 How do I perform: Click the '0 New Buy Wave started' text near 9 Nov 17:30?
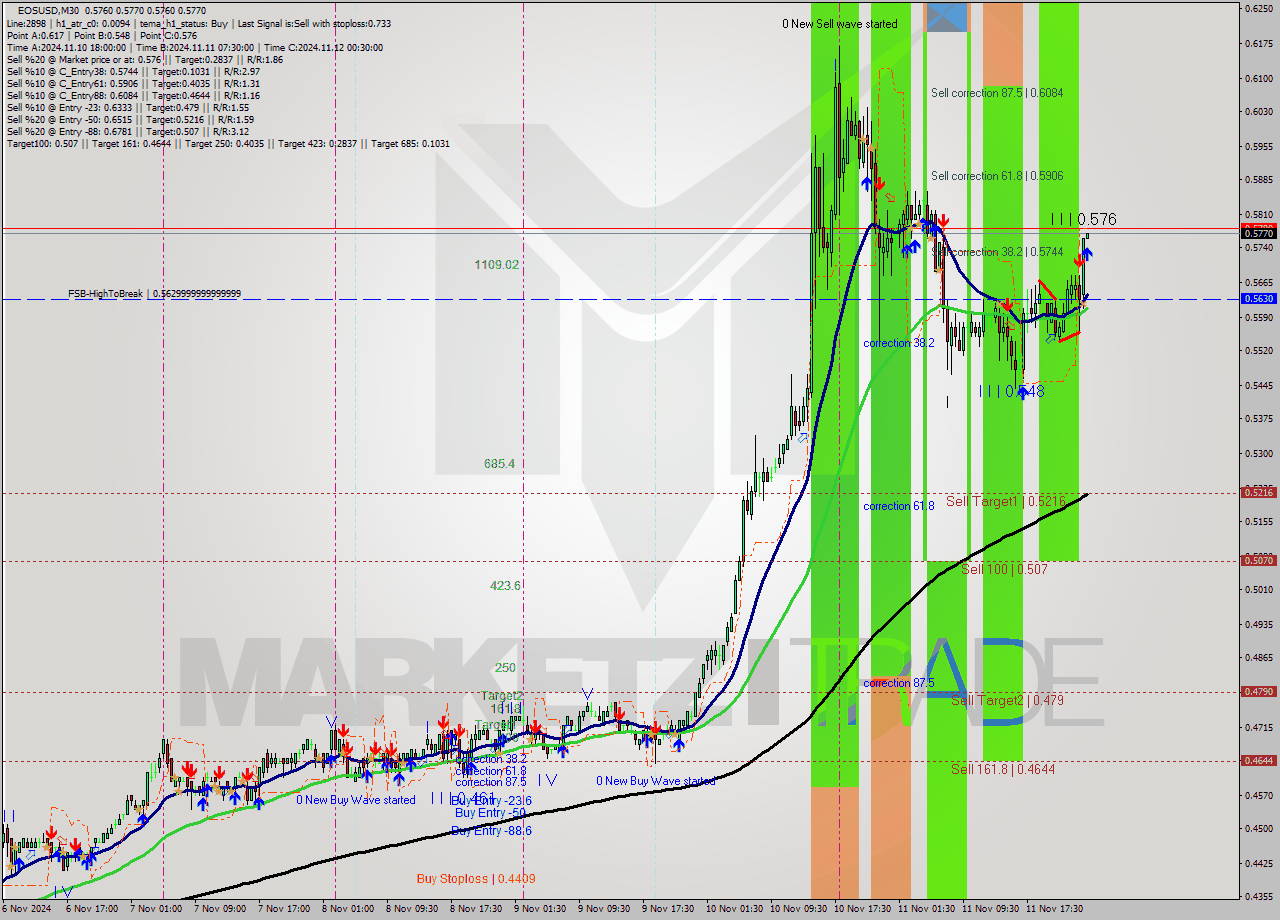[656, 781]
